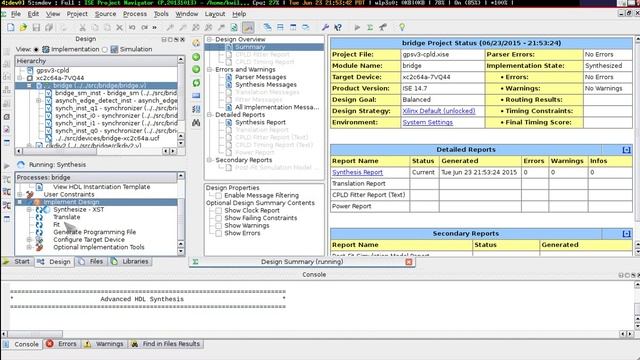This screenshot has width=640, height=360.
Task: Click the green sigma icon on Design Summary tab
Action: point(196,262)
